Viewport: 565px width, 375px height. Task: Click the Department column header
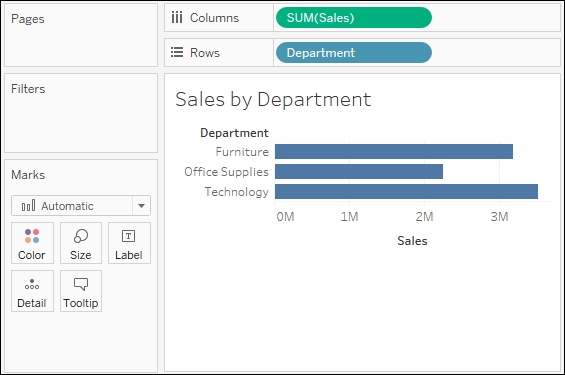click(x=234, y=133)
